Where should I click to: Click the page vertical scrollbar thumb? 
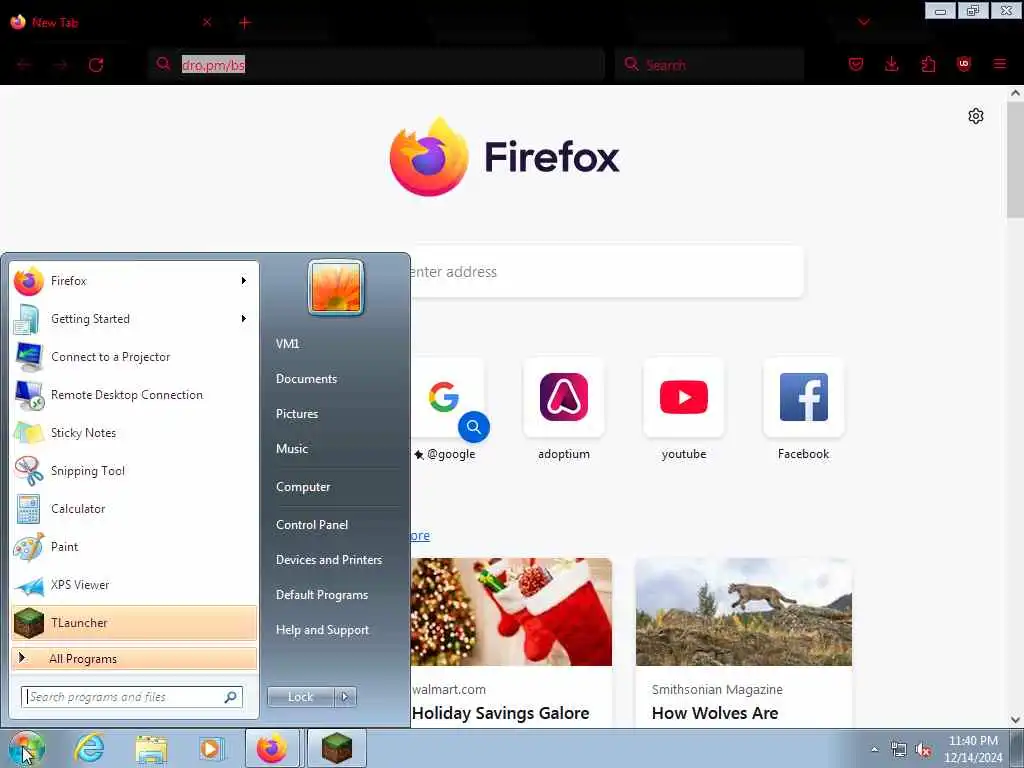pyautogui.click(x=1016, y=159)
